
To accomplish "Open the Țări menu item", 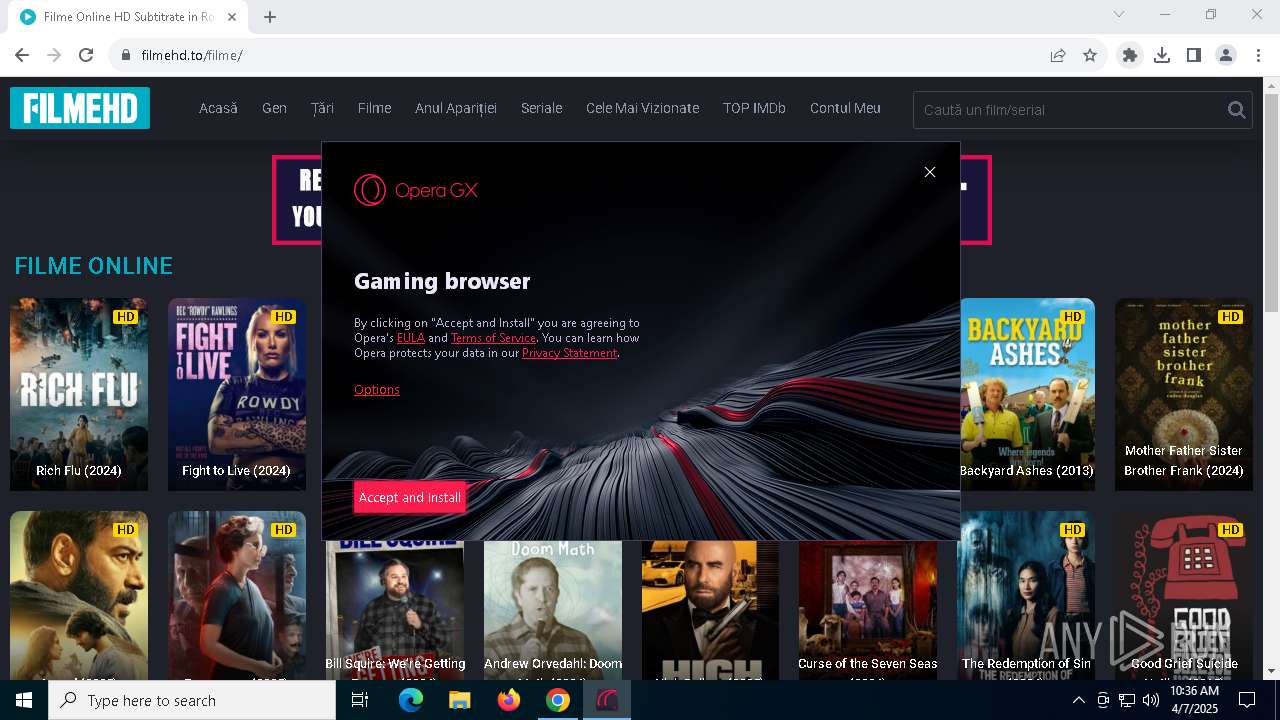I will click(322, 108).
